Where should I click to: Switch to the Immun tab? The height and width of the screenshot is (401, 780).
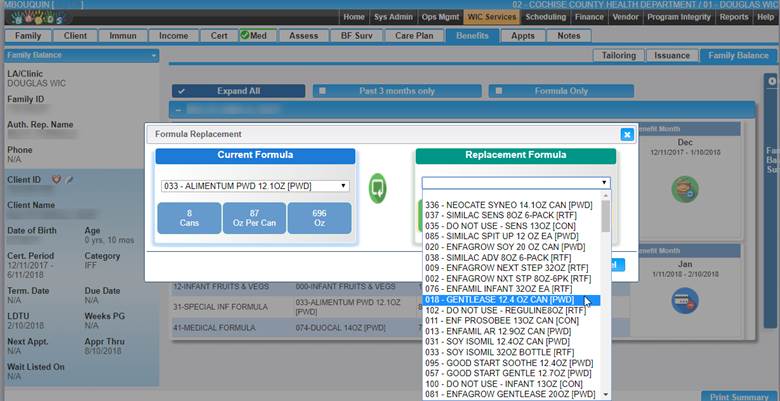[123, 36]
